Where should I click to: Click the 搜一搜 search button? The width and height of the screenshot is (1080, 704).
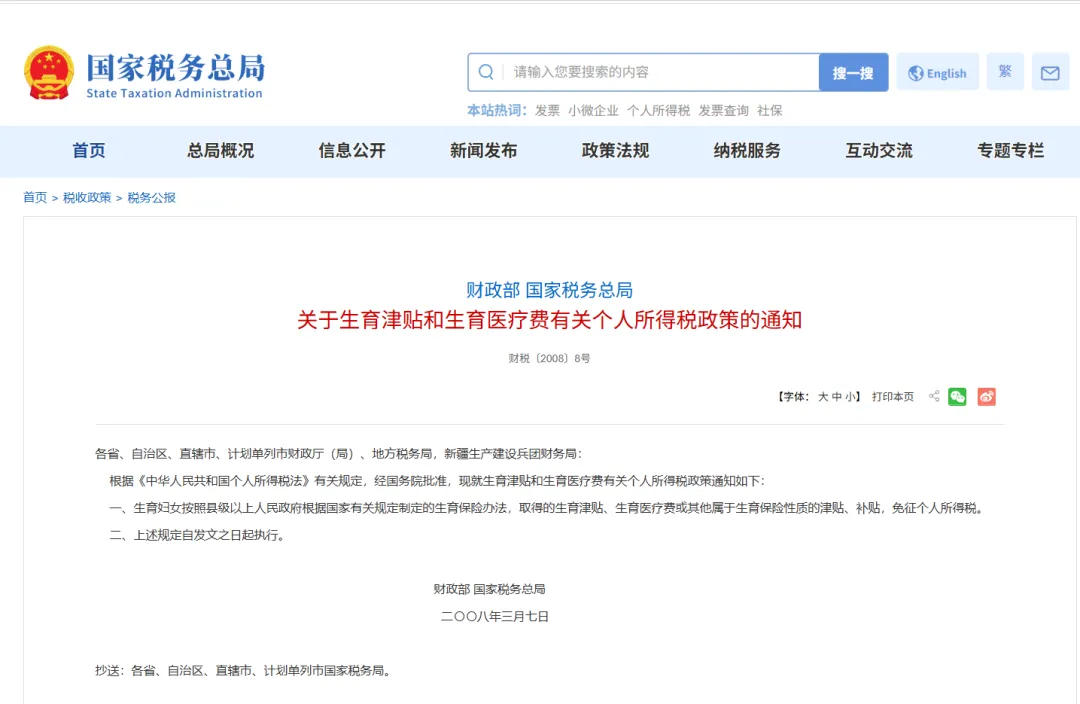point(853,72)
